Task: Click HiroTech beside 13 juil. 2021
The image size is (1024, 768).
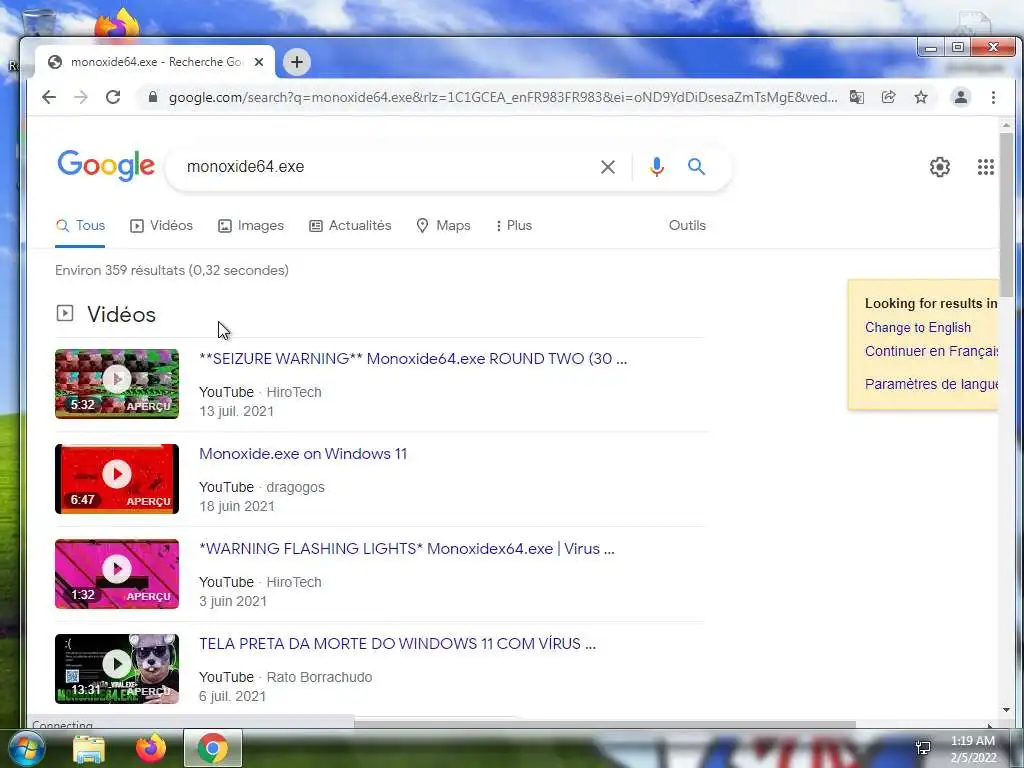Action: click(294, 392)
